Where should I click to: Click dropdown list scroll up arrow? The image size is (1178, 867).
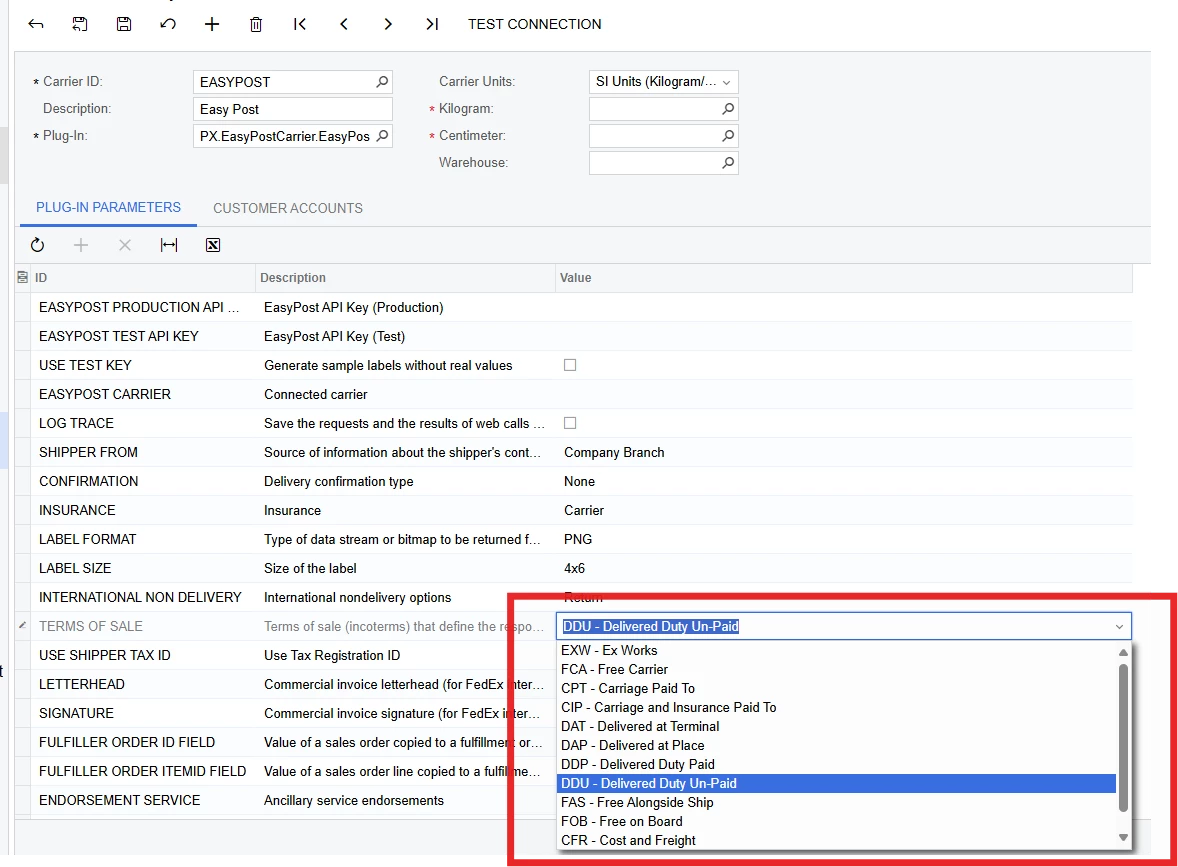coord(1123,652)
